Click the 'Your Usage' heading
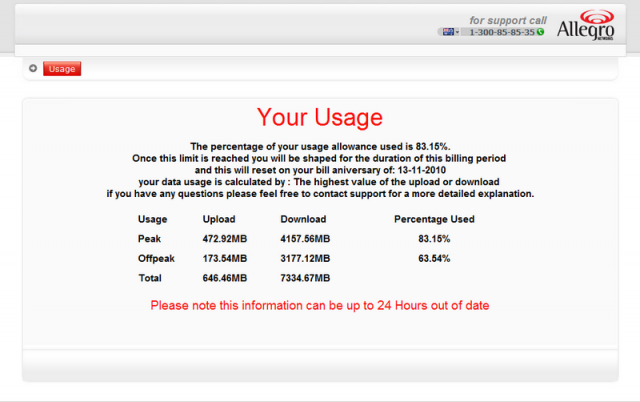 pos(320,118)
